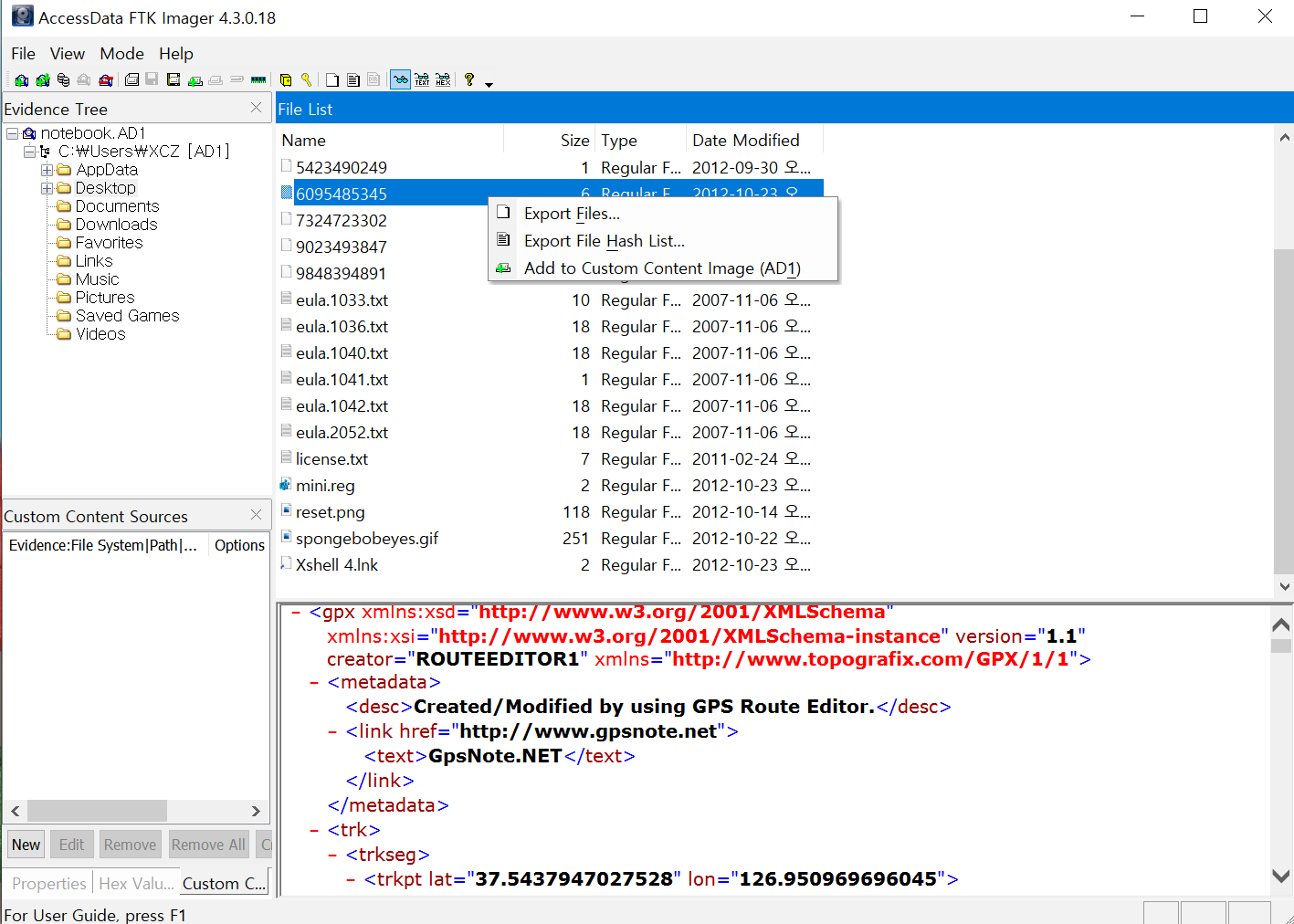The height and width of the screenshot is (924, 1294).
Task: Click the Edit button
Action: (71, 845)
